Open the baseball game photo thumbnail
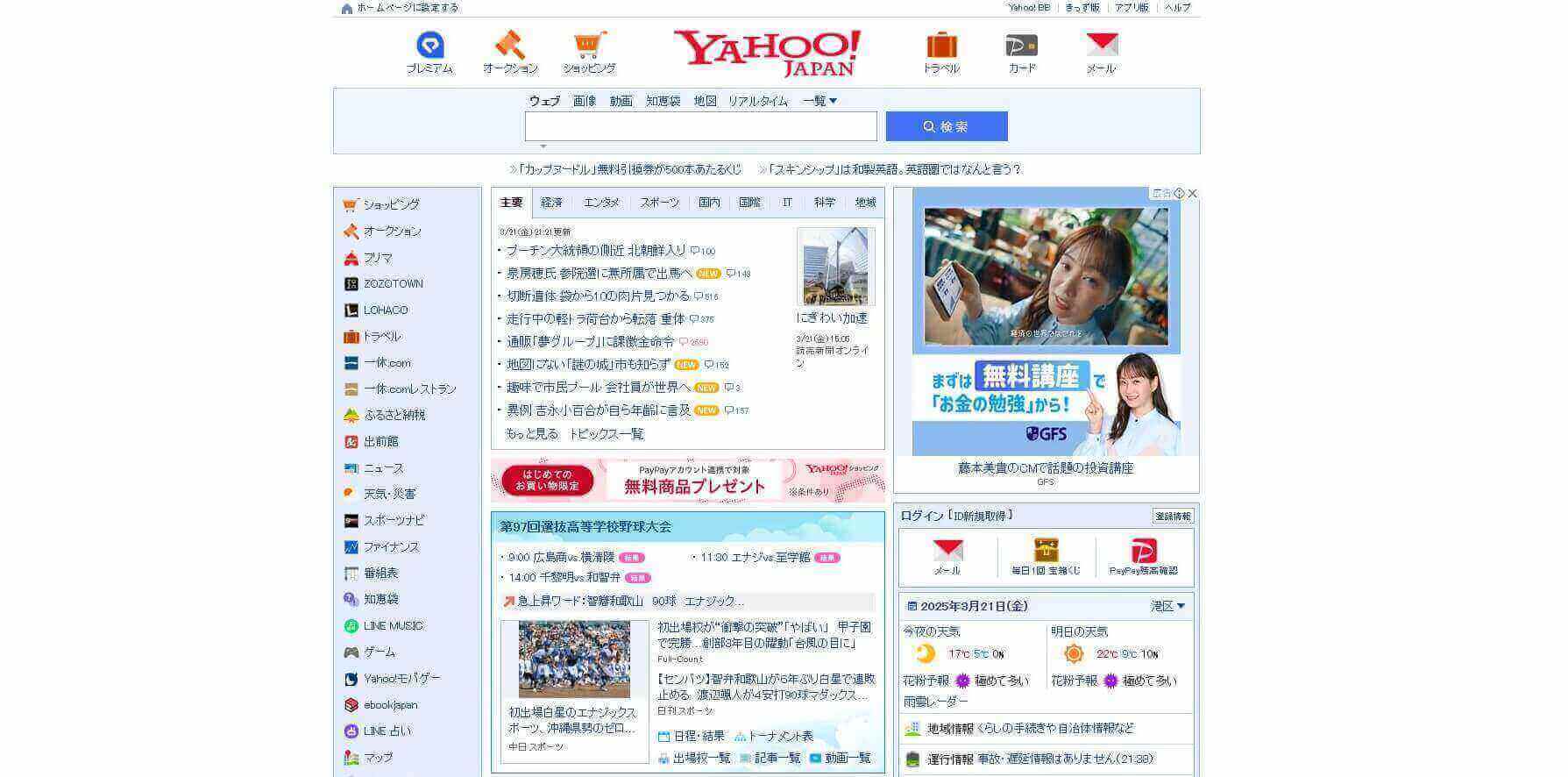1568x777 pixels. click(x=574, y=659)
